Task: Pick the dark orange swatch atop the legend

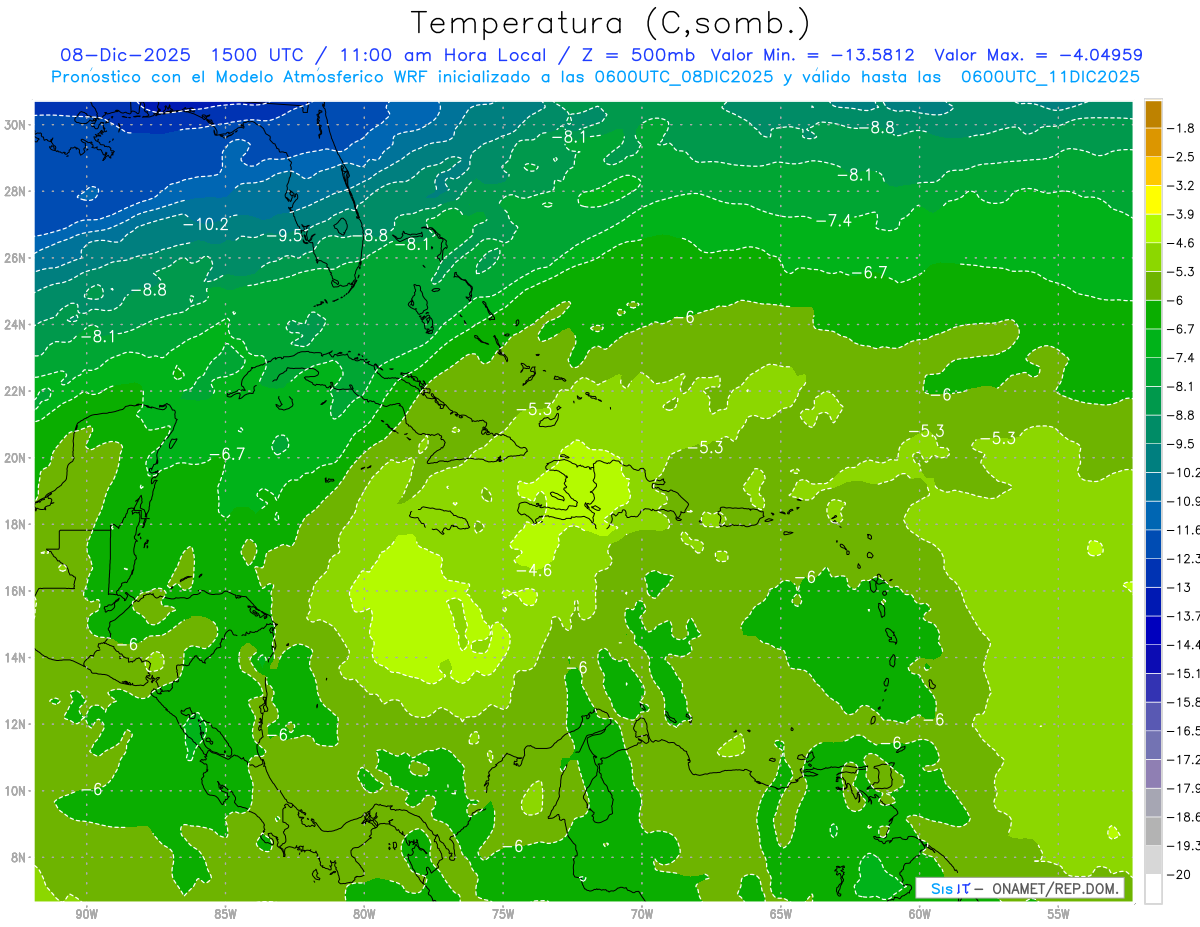Action: tap(1153, 114)
